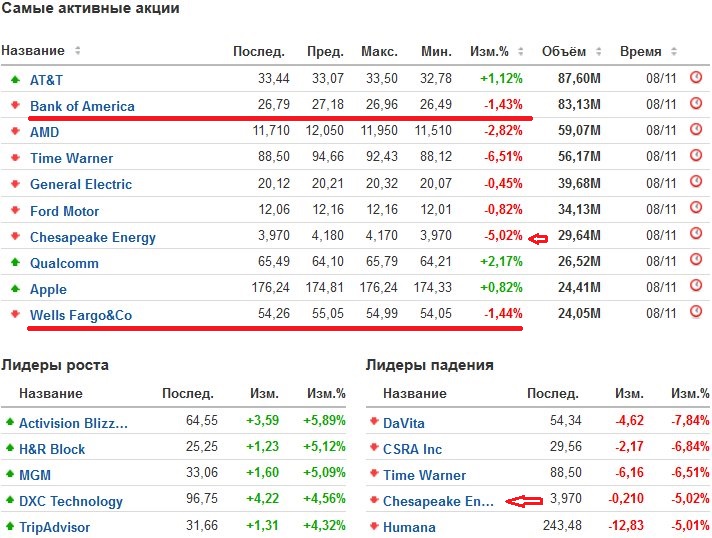Click the clock icon in Ford Motor row
This screenshot has width=712, height=538.
(x=696, y=210)
